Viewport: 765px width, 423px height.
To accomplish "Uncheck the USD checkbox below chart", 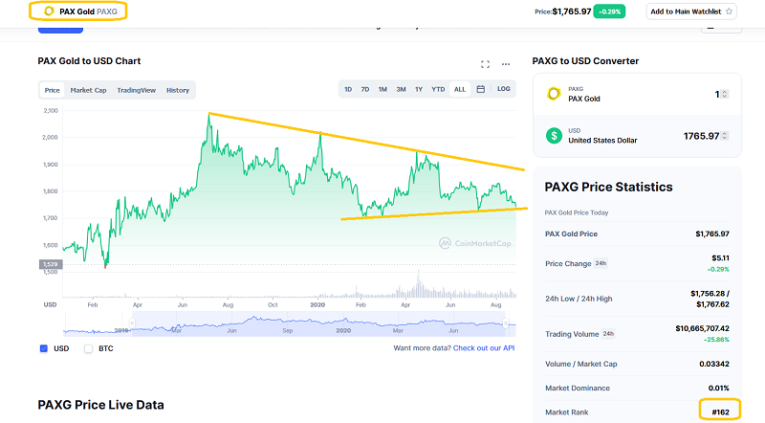I will pyautogui.click(x=44, y=349).
